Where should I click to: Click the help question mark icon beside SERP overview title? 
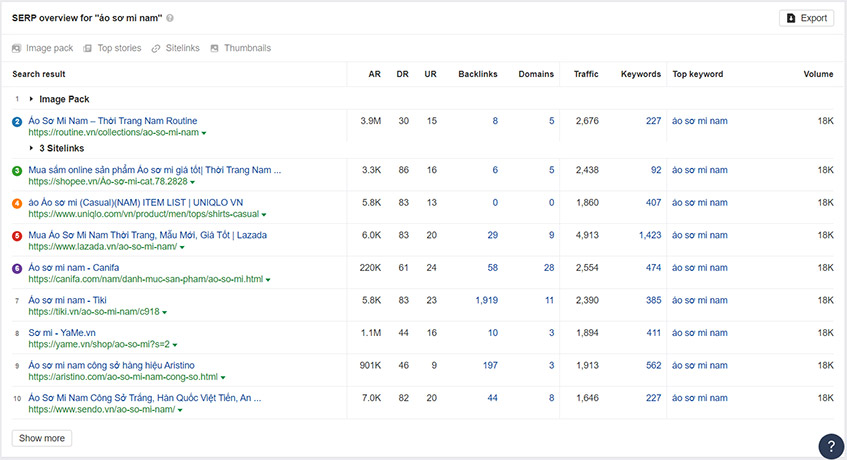pos(170,18)
